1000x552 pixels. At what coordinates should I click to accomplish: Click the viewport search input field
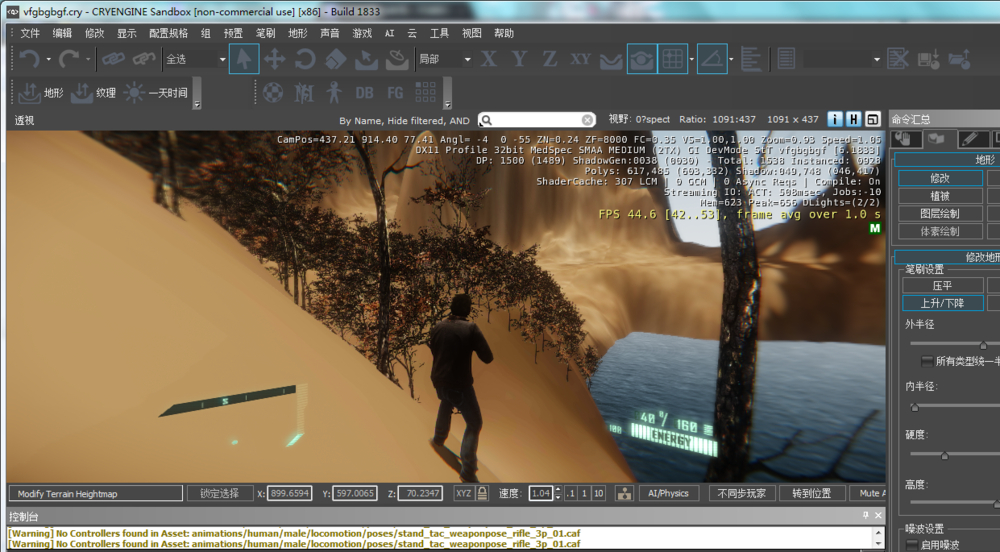[x=537, y=120]
